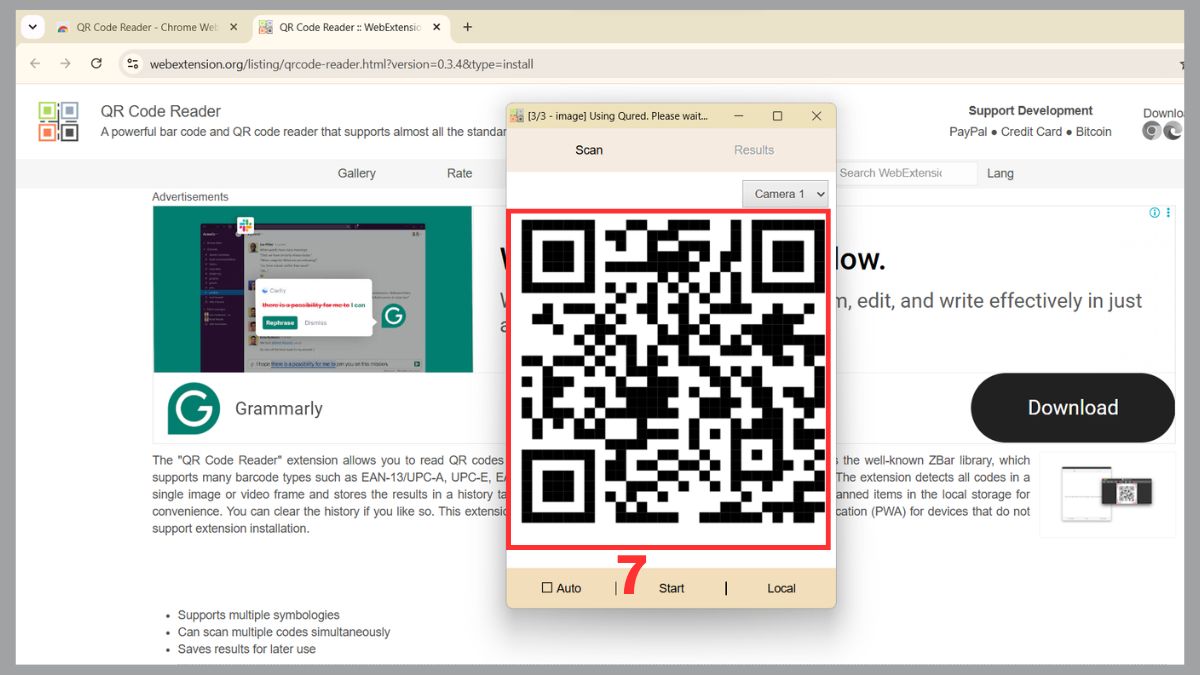Click the black Download ad button
1200x675 pixels.
pyautogui.click(x=1073, y=407)
